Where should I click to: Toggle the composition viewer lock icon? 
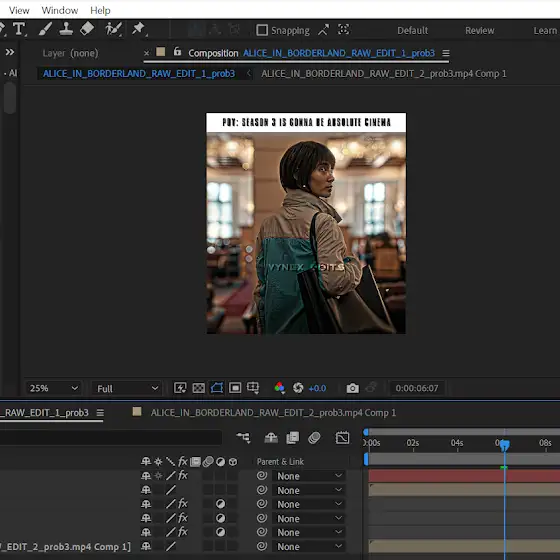pos(177,52)
